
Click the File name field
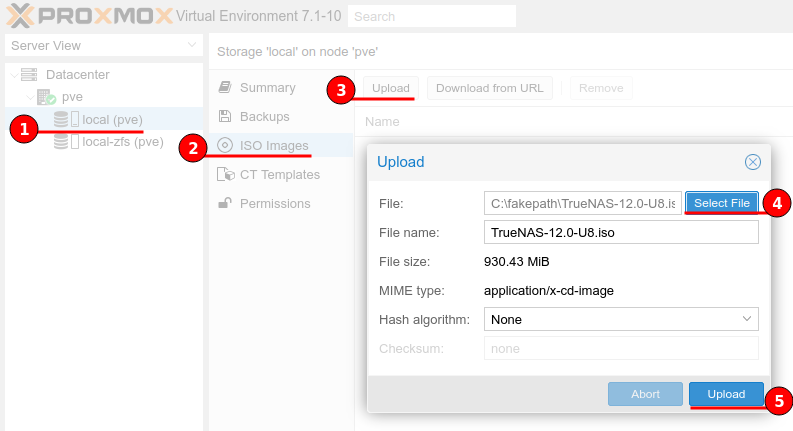621,232
